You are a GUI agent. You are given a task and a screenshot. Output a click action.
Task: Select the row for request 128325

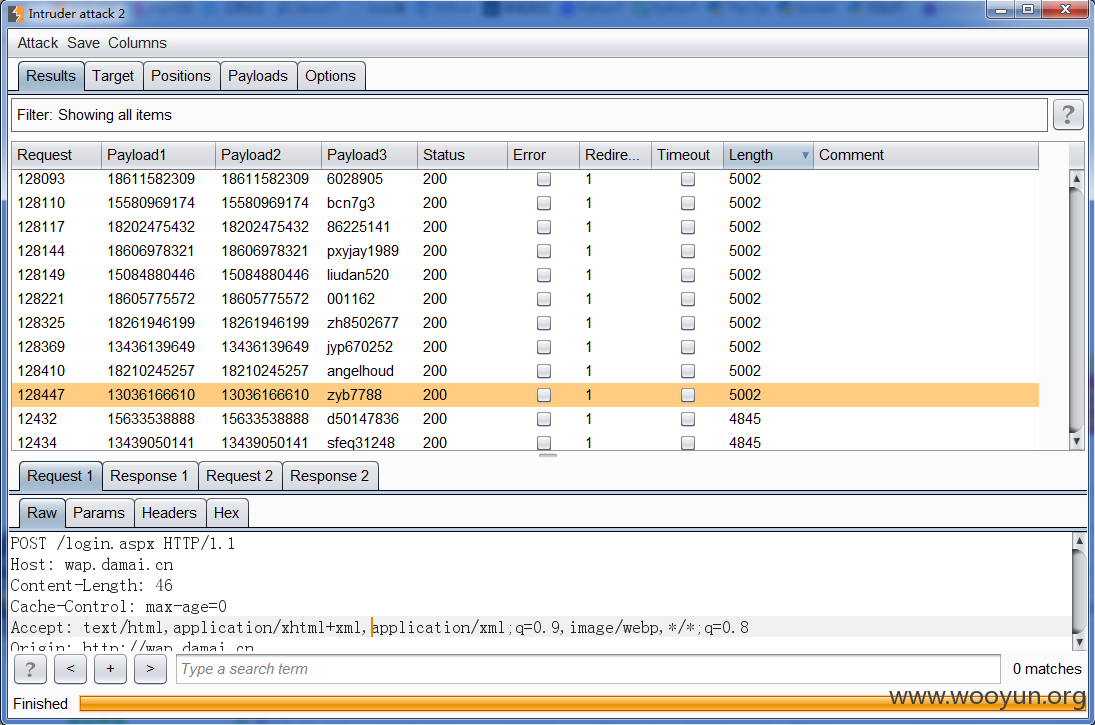click(x=525, y=323)
